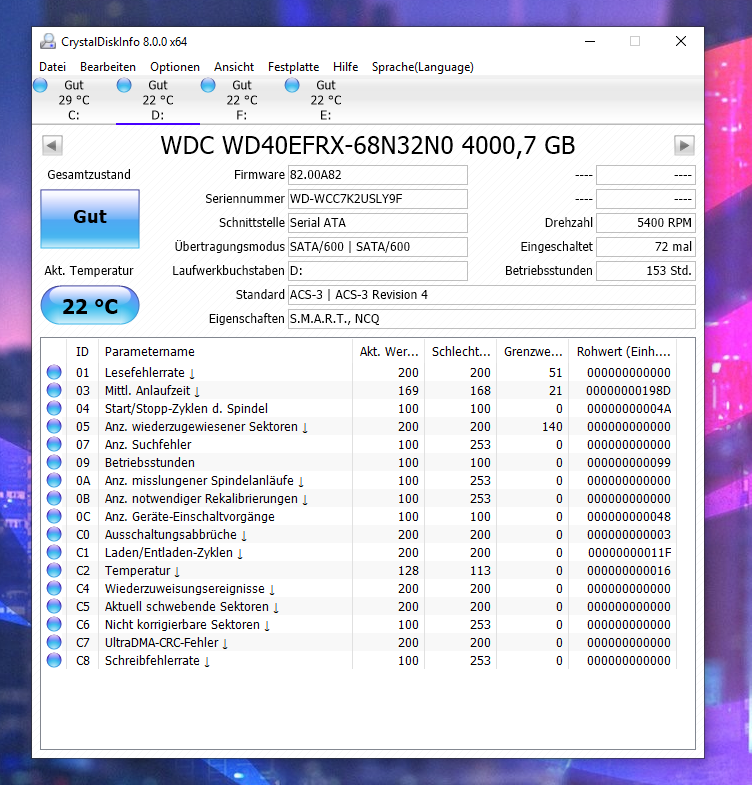Click status icon for Temperatur C2 row
The width and height of the screenshot is (752, 785).
click(x=54, y=570)
